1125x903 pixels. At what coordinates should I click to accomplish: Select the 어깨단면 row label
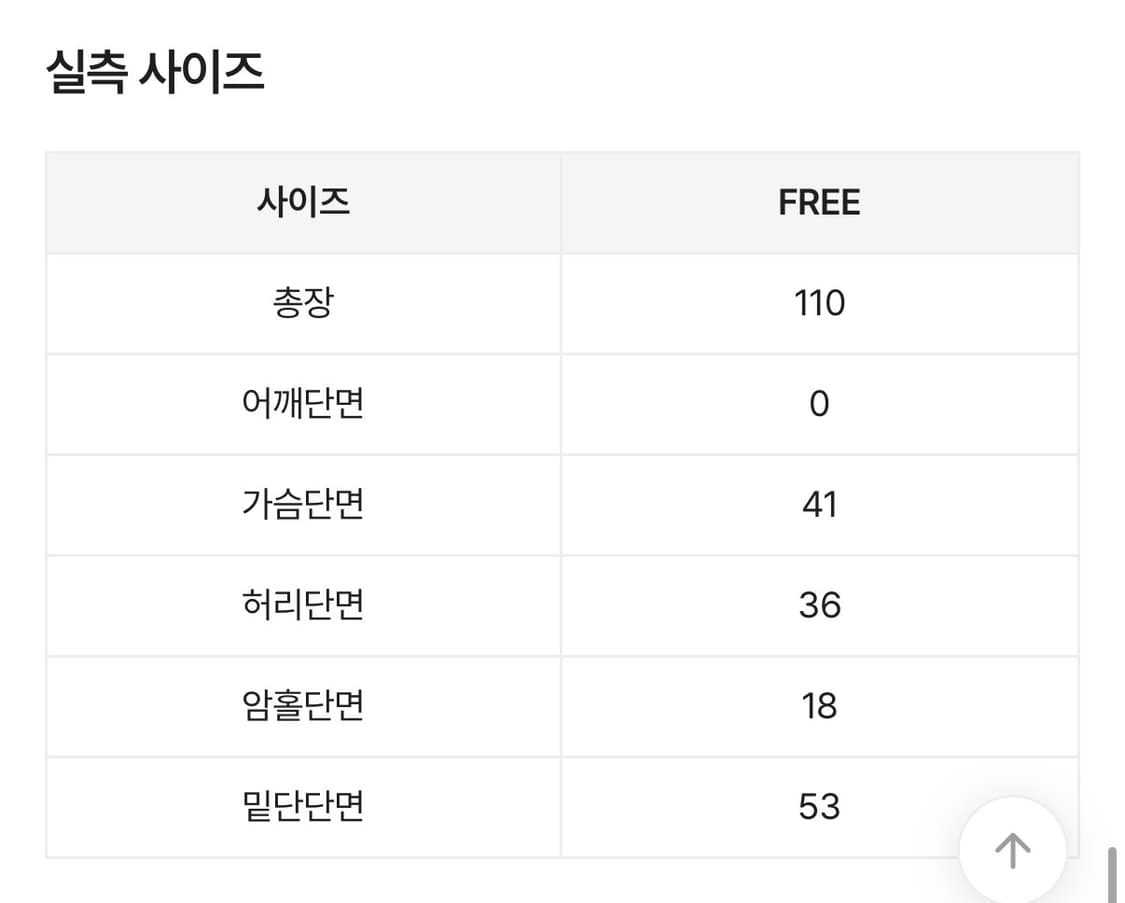[x=302, y=404]
